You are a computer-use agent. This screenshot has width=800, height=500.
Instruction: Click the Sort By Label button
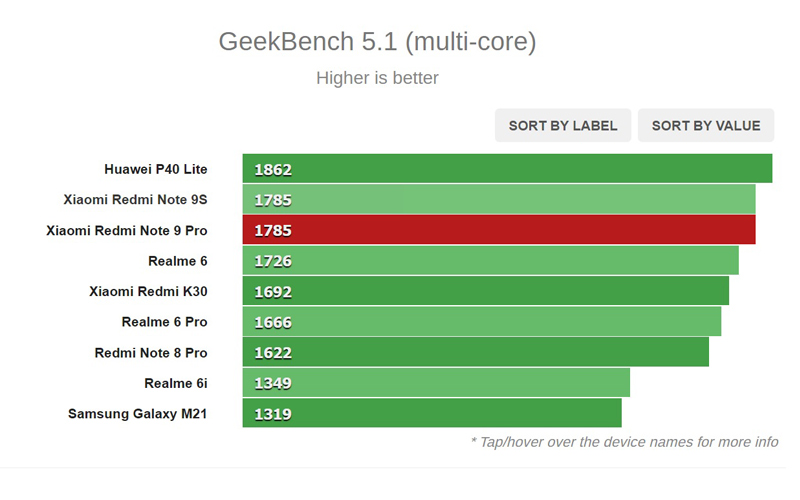point(563,125)
